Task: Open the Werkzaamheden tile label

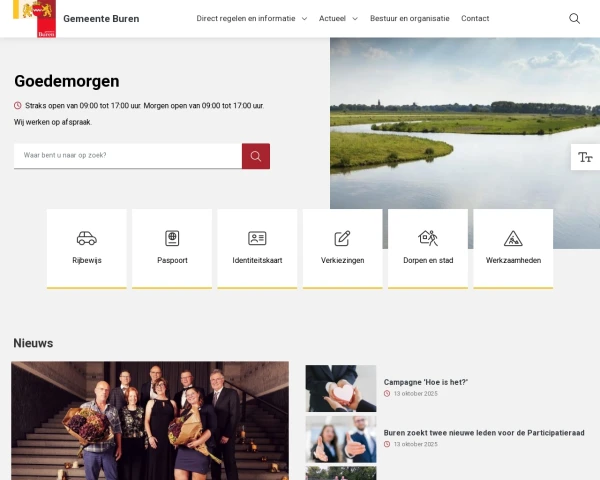Action: pos(513,260)
